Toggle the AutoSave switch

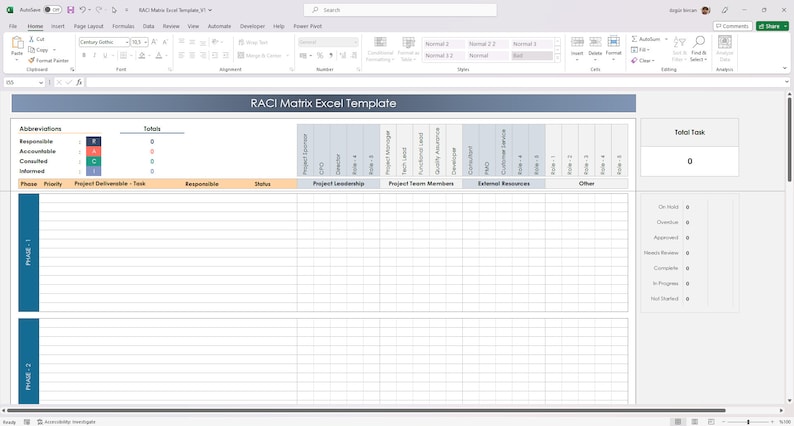[52, 10]
